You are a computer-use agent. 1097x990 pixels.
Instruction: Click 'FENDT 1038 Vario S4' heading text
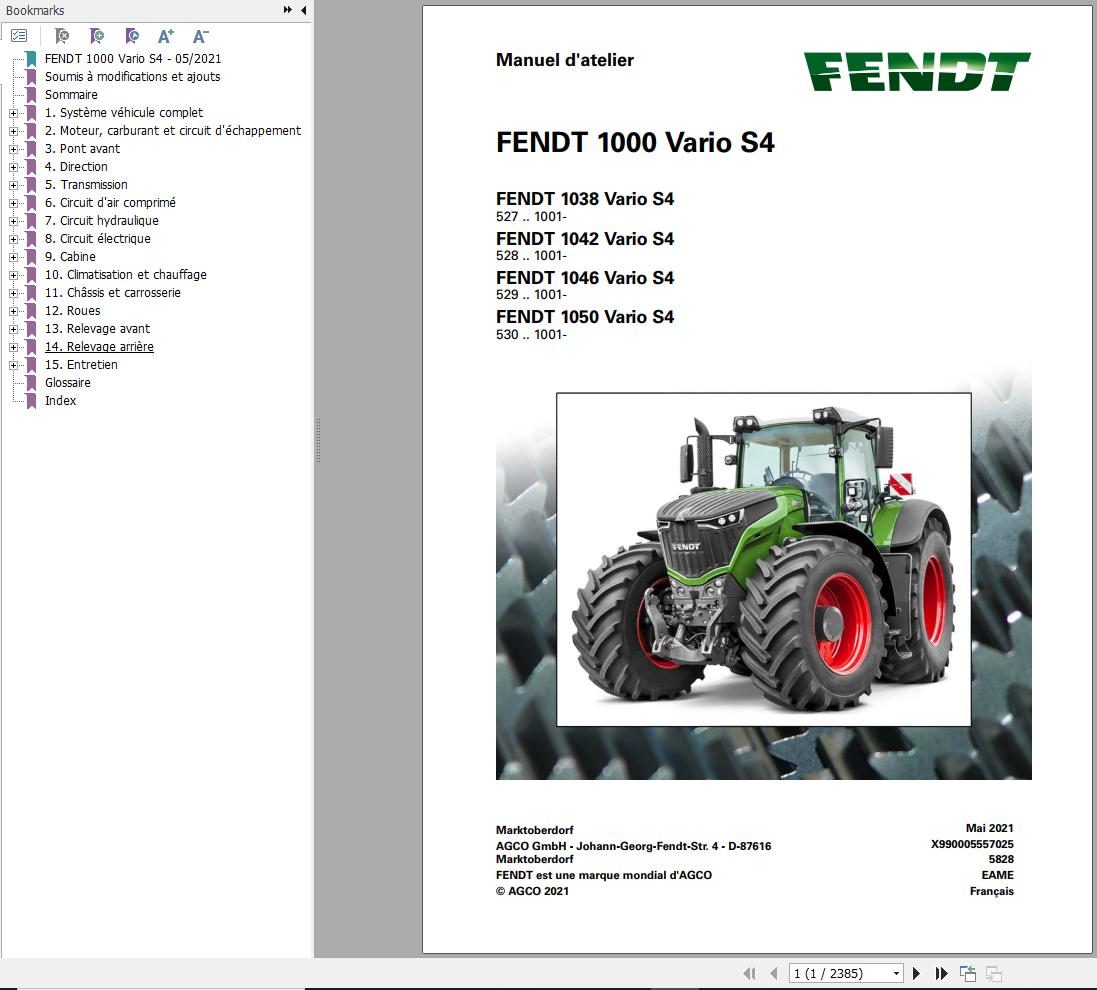[x=585, y=199]
